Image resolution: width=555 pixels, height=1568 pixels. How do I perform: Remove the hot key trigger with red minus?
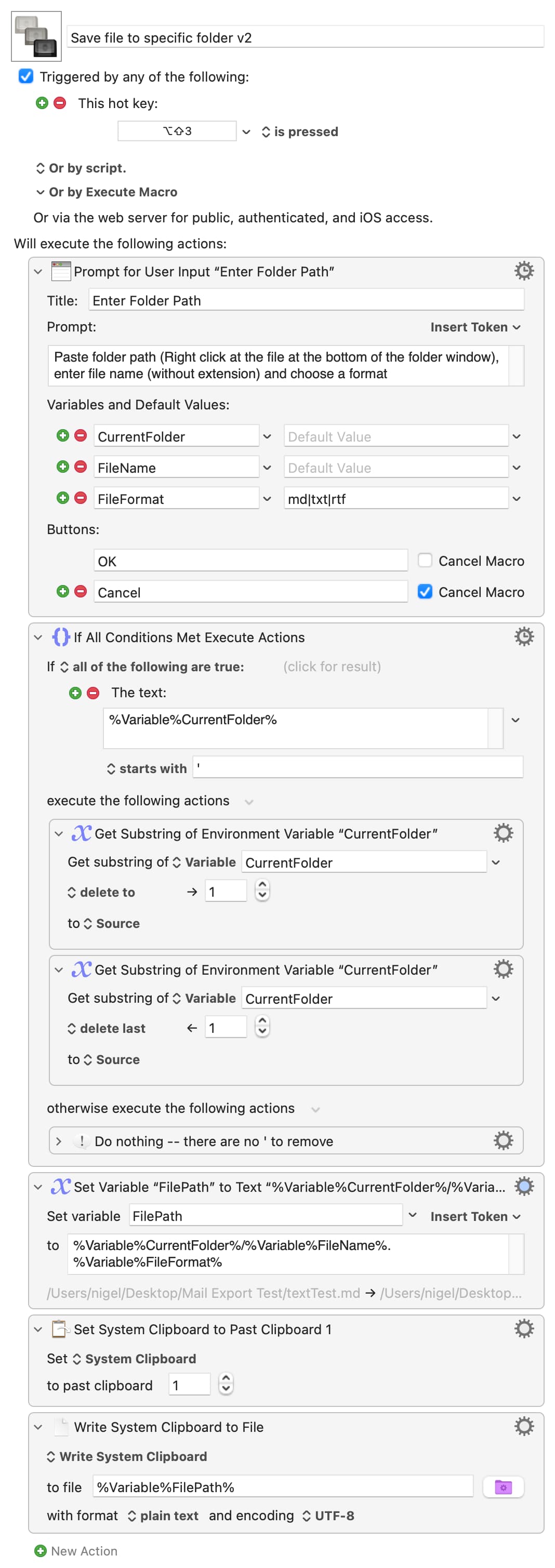[x=60, y=103]
